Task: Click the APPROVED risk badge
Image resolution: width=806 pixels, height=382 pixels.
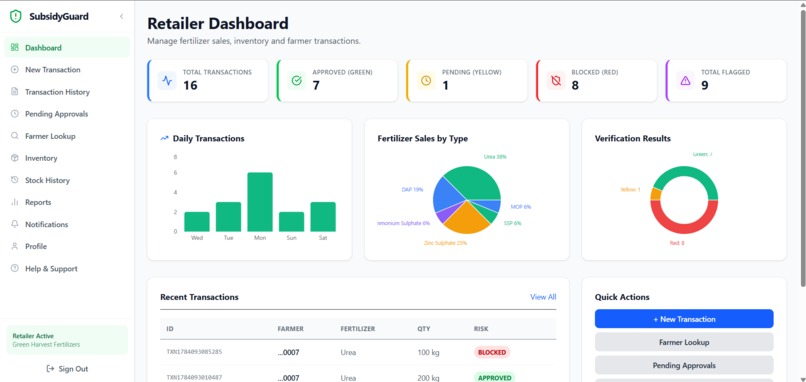Action: (494, 378)
